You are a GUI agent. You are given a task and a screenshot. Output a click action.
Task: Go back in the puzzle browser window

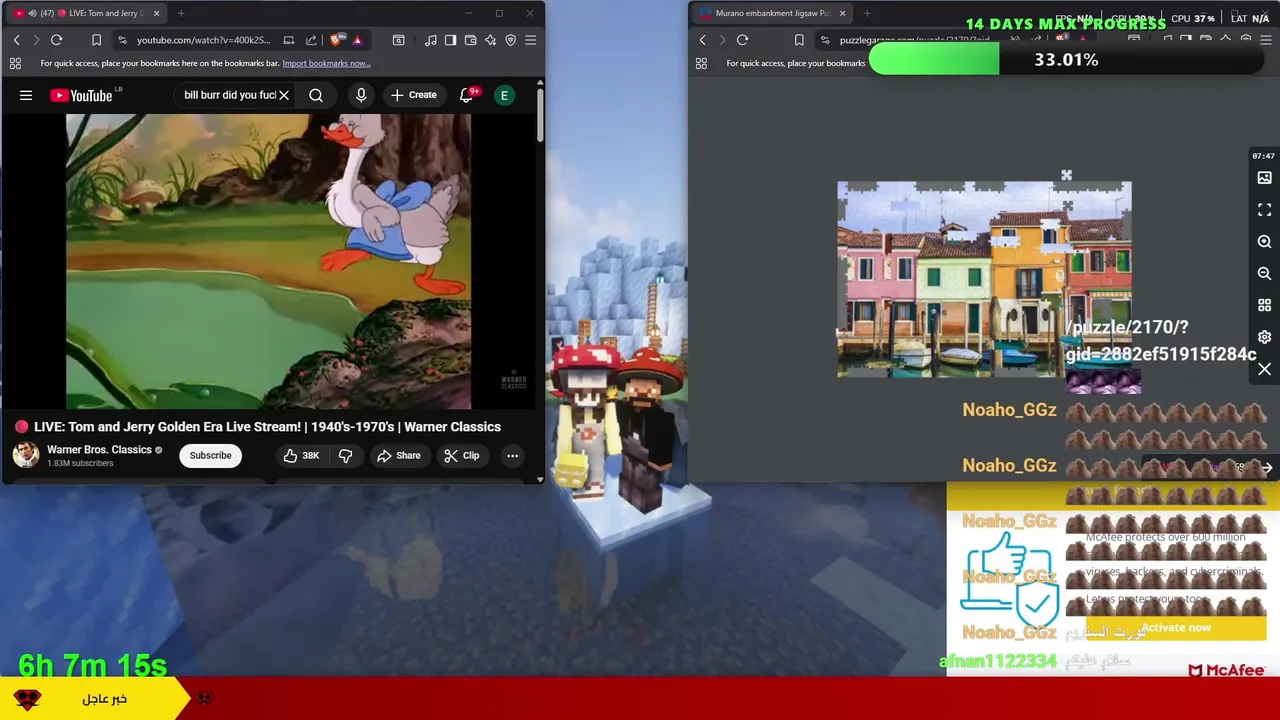pyautogui.click(x=702, y=40)
